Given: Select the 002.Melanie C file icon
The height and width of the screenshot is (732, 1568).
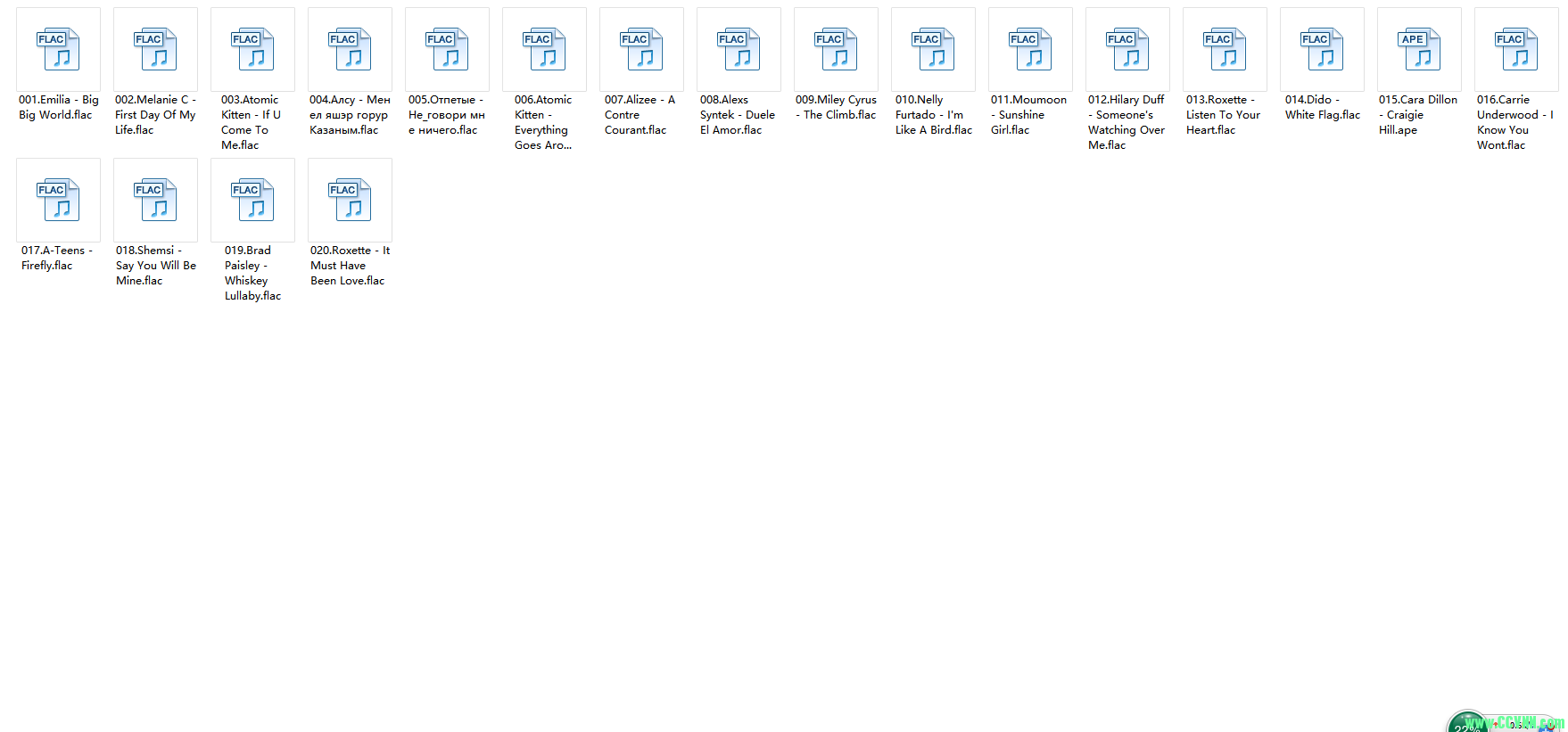Looking at the screenshot, I should (155, 49).
